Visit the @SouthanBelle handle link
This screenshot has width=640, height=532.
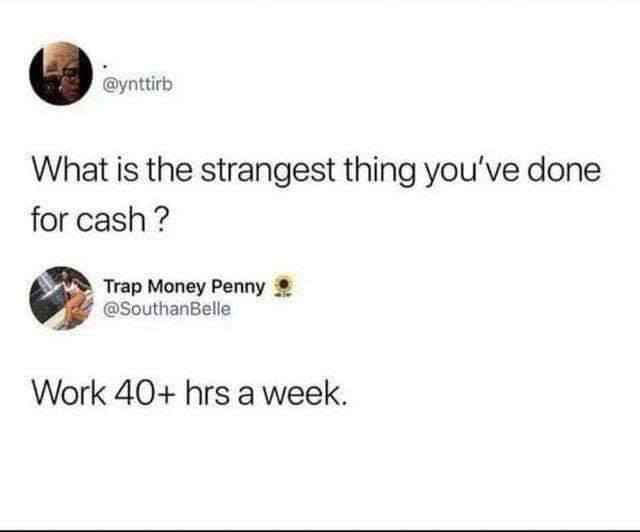[167, 309]
